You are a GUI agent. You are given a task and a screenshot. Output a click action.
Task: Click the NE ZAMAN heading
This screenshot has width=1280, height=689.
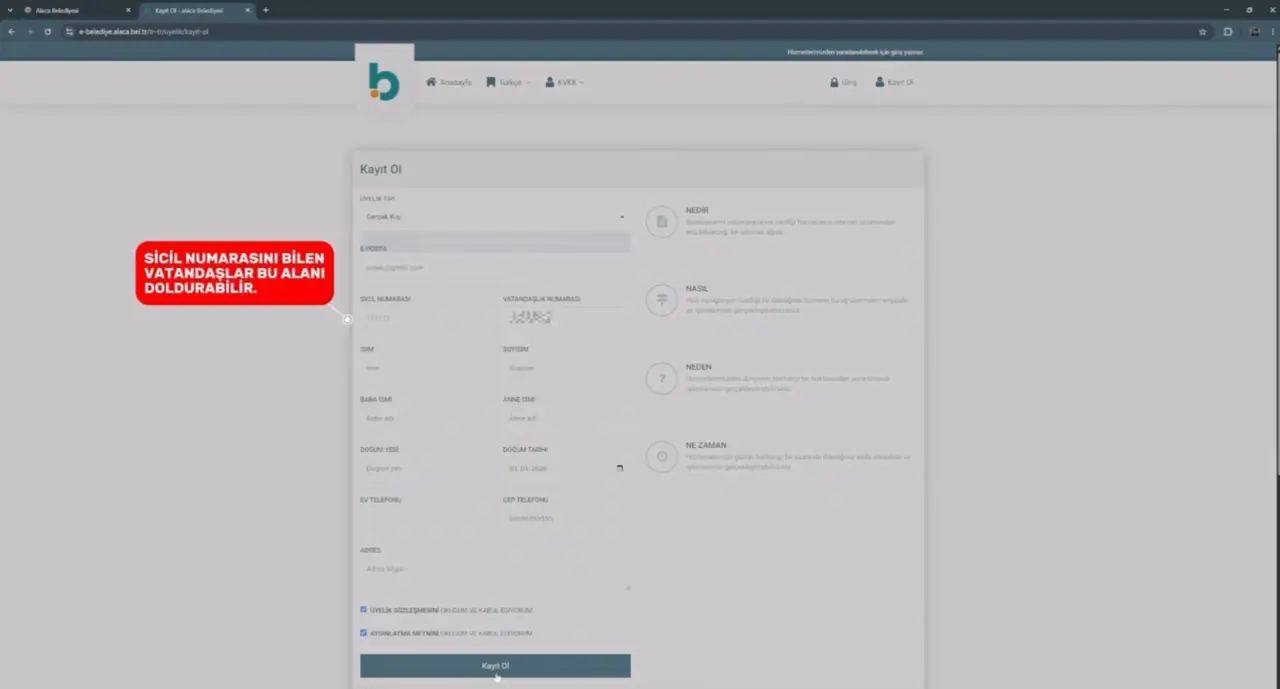706,445
